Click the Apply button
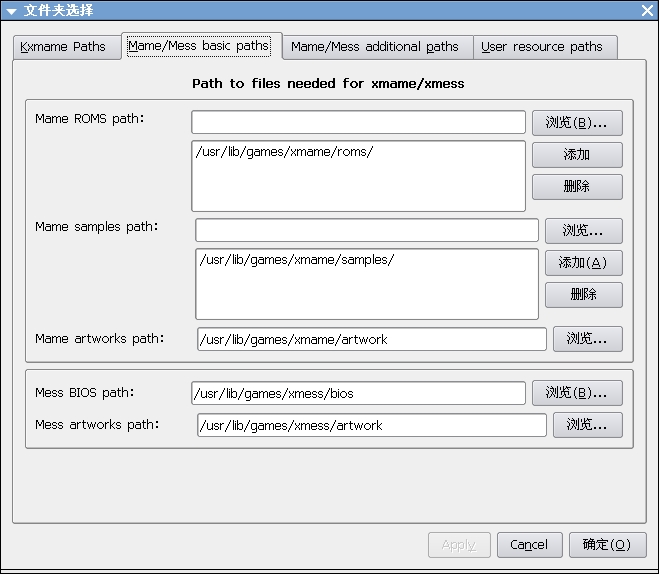This screenshot has width=659, height=574. (x=459, y=545)
